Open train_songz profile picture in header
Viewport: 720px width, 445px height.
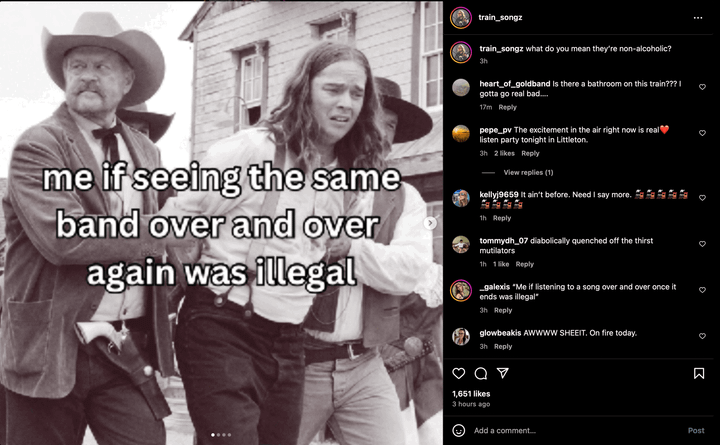click(x=461, y=18)
